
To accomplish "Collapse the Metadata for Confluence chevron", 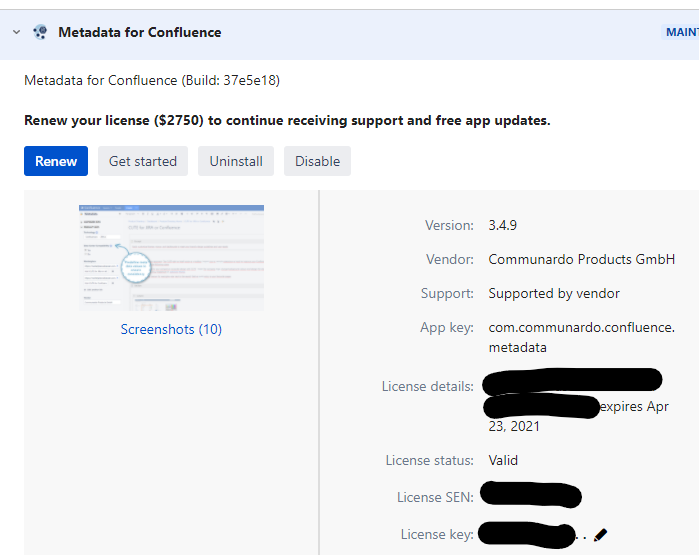I will [16, 32].
